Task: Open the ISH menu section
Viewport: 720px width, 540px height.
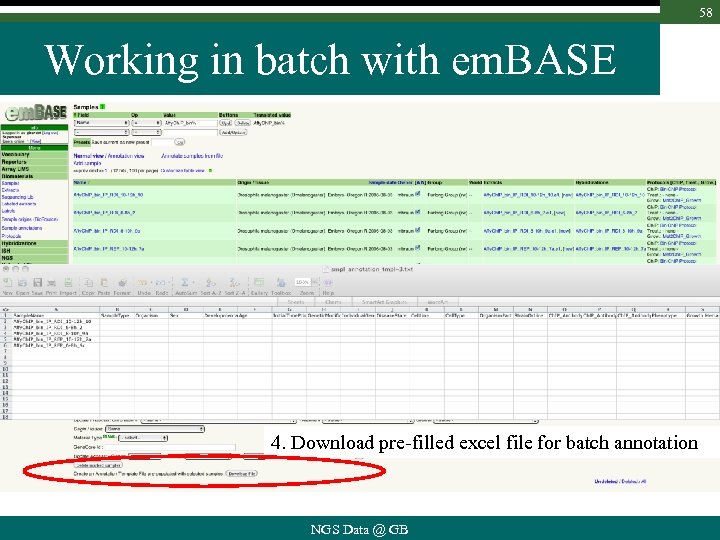Action: point(34,251)
